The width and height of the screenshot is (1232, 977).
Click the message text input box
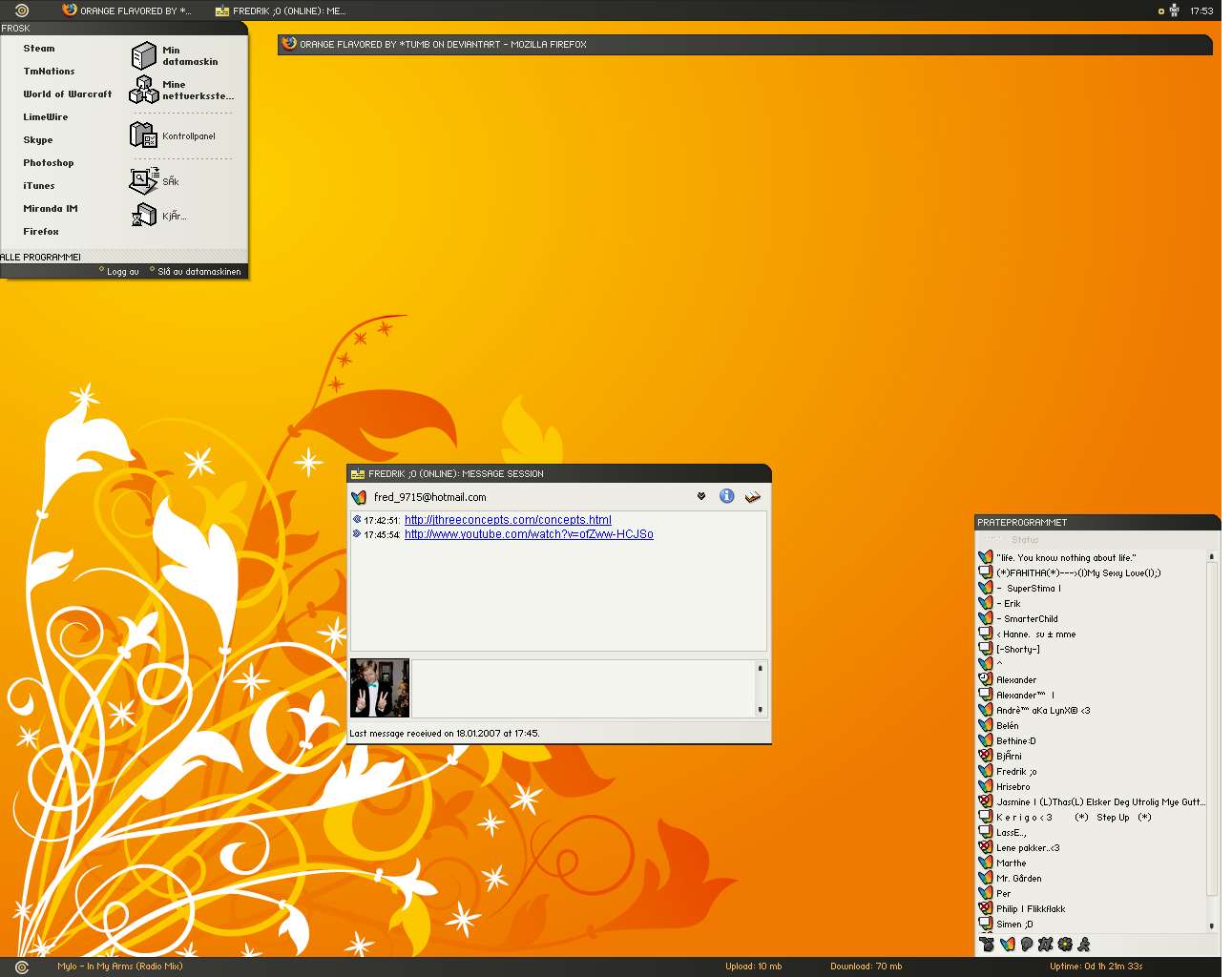point(582,688)
